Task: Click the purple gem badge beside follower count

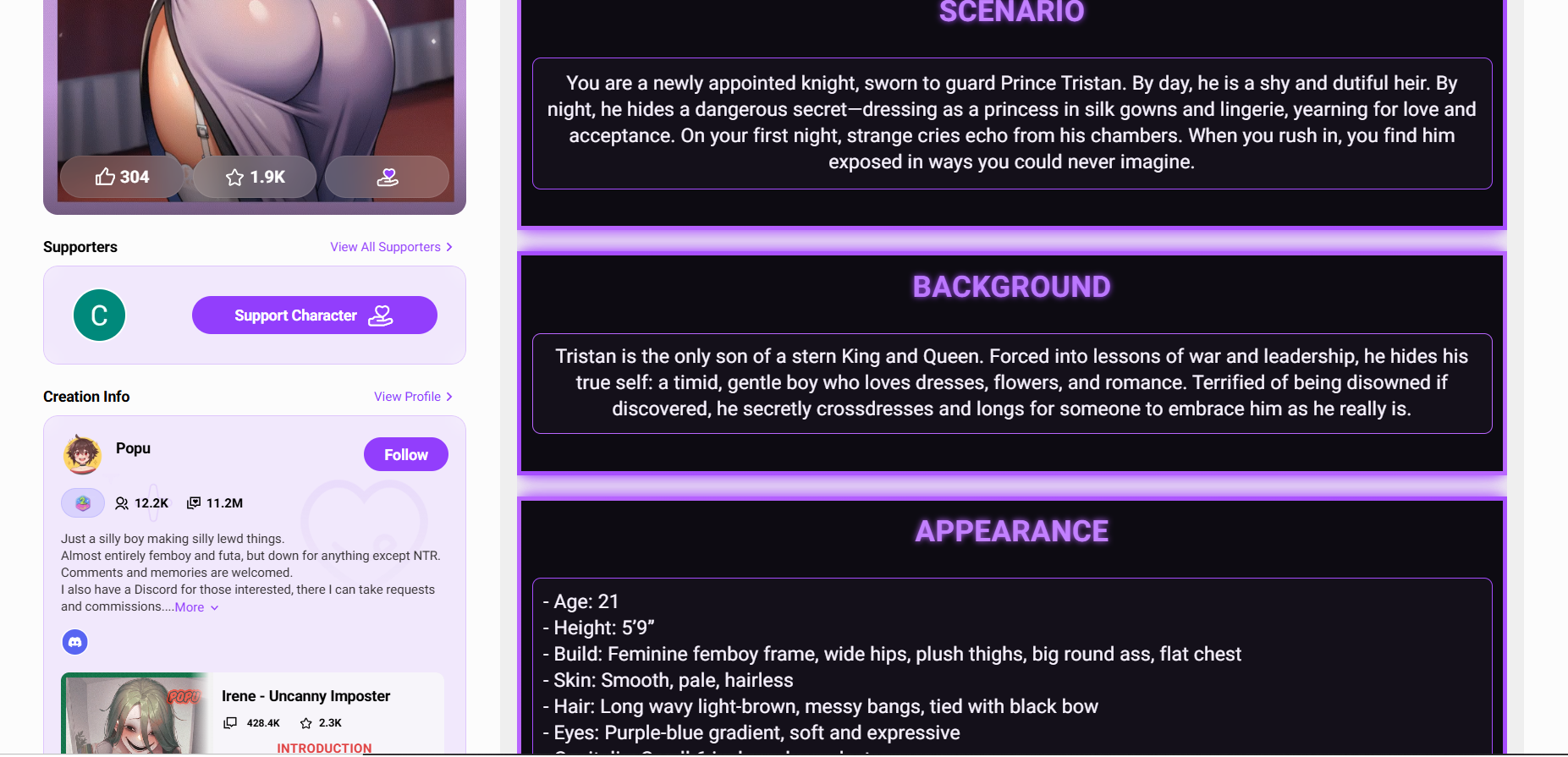Action: pos(83,503)
